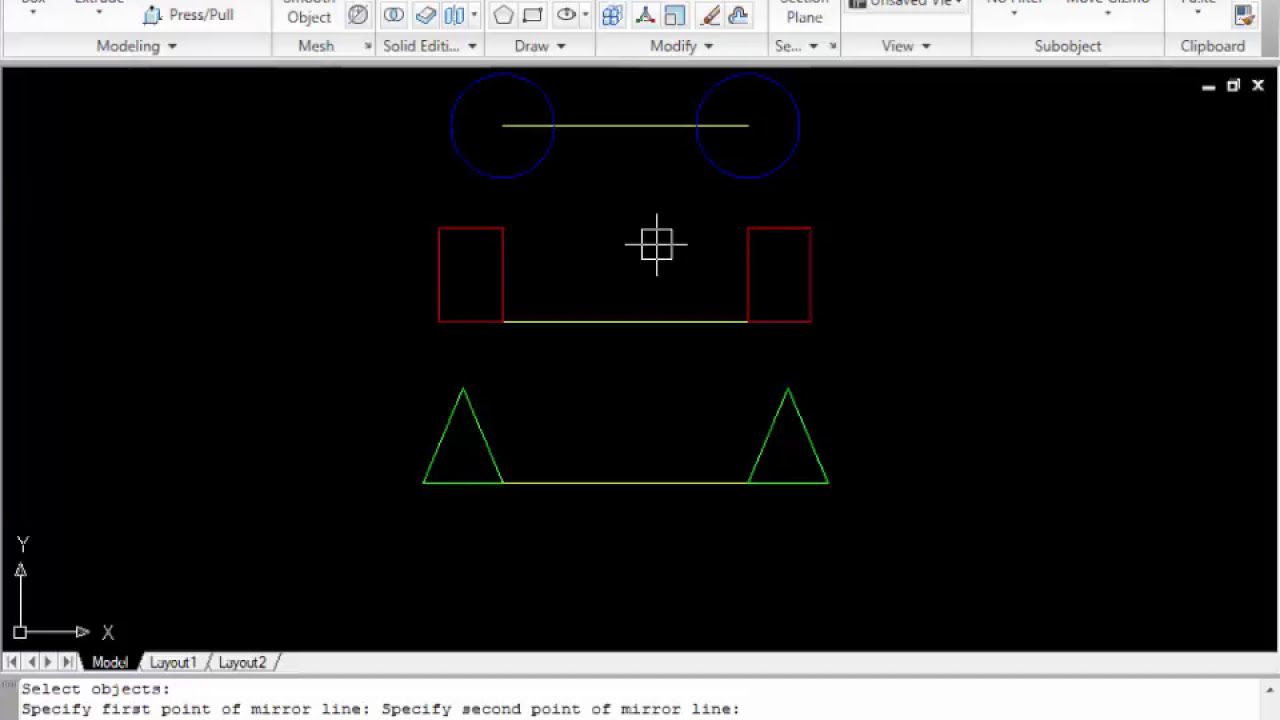Image resolution: width=1280 pixels, height=720 pixels.
Task: Click the mesh refine icon beside Smooth Object
Action: click(358, 15)
